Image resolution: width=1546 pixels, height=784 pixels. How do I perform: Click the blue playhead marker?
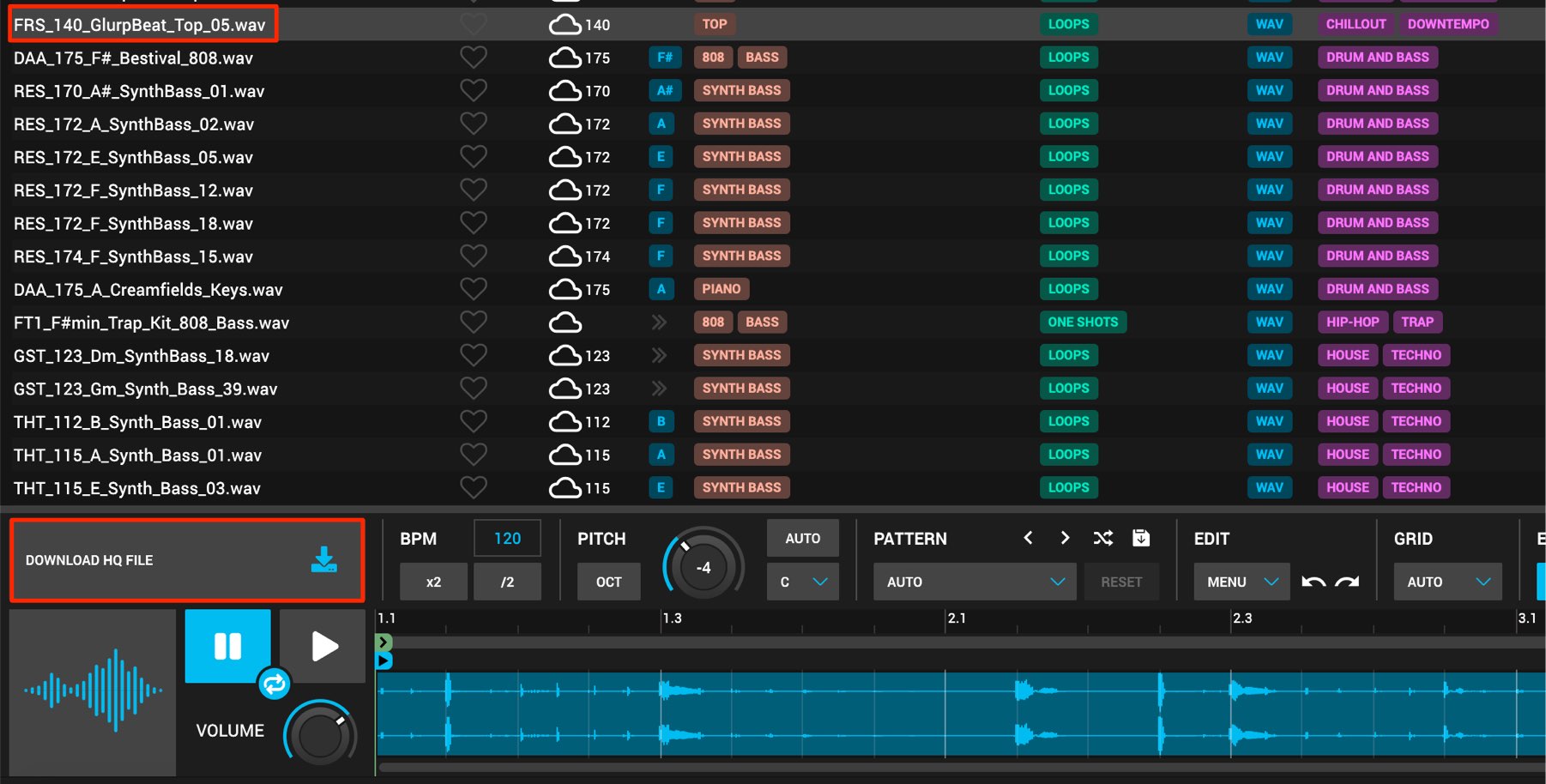(383, 660)
